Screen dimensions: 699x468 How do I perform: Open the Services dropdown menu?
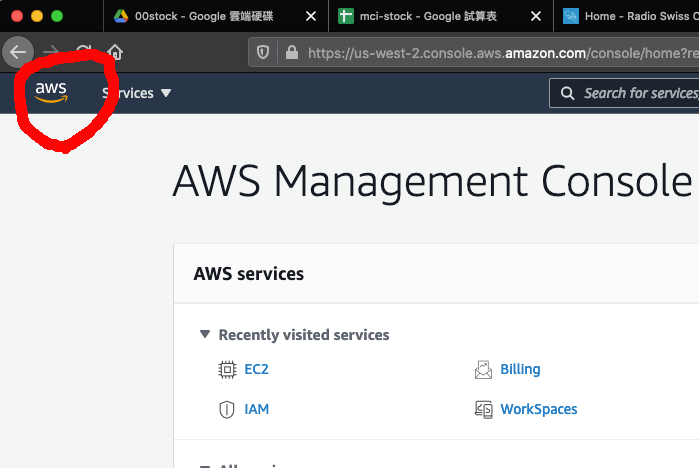pos(137,93)
